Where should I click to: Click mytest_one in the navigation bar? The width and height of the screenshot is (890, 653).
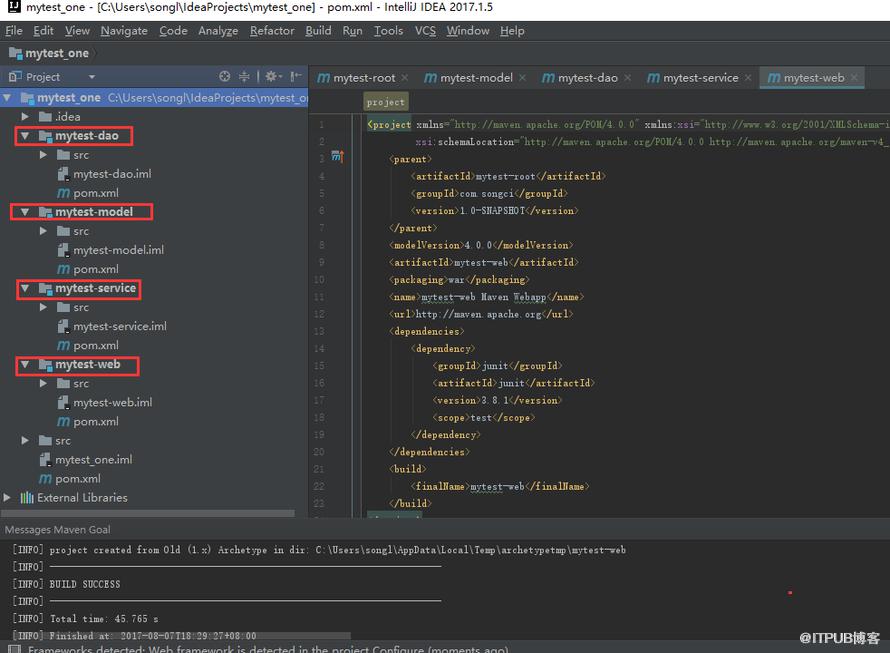(57, 53)
